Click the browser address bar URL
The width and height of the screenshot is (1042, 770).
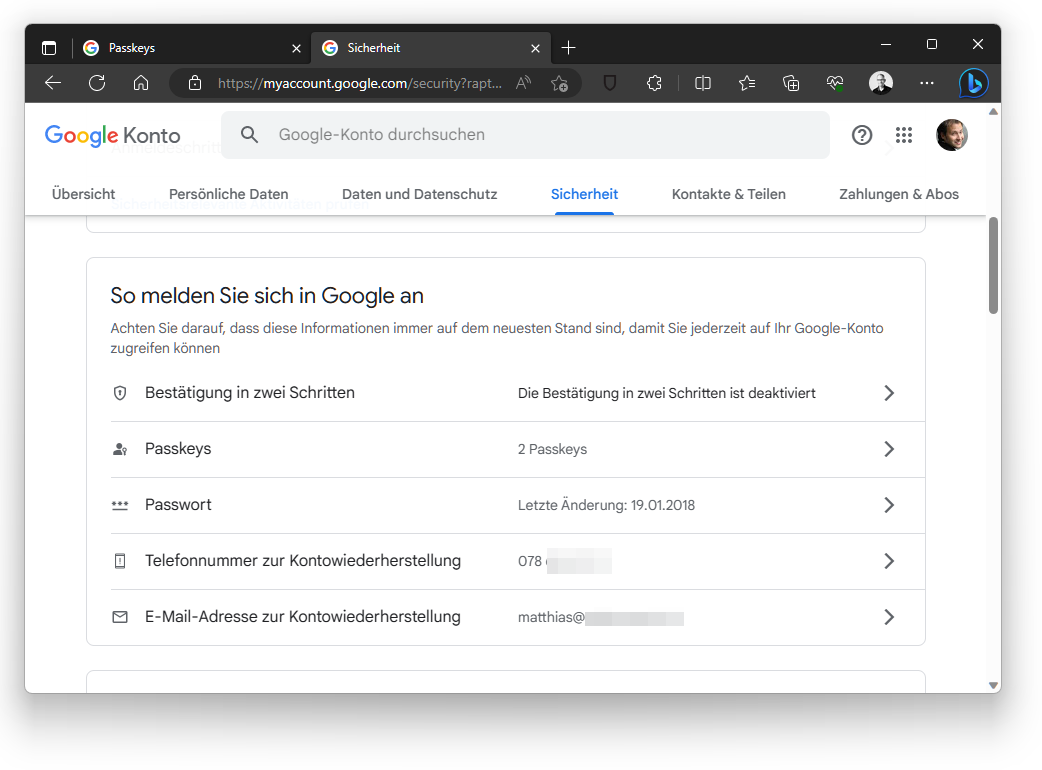360,83
